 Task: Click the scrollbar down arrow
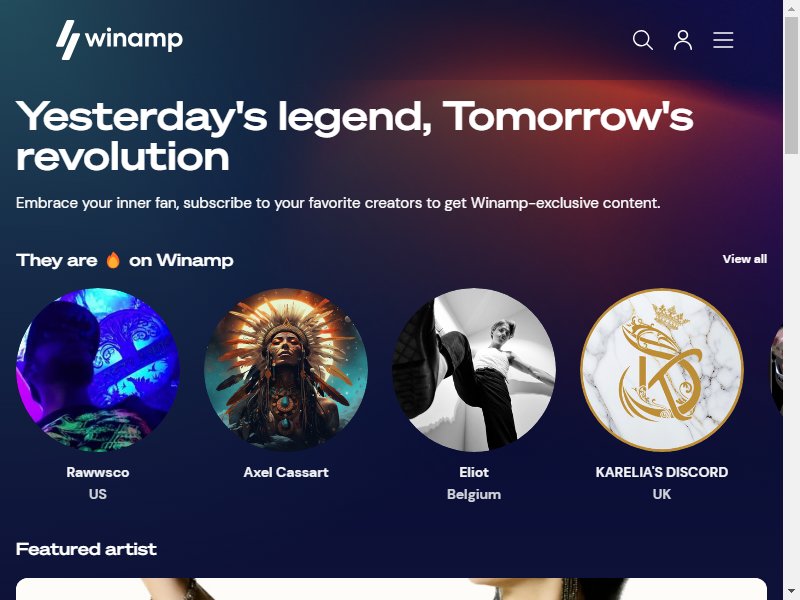[791, 592]
